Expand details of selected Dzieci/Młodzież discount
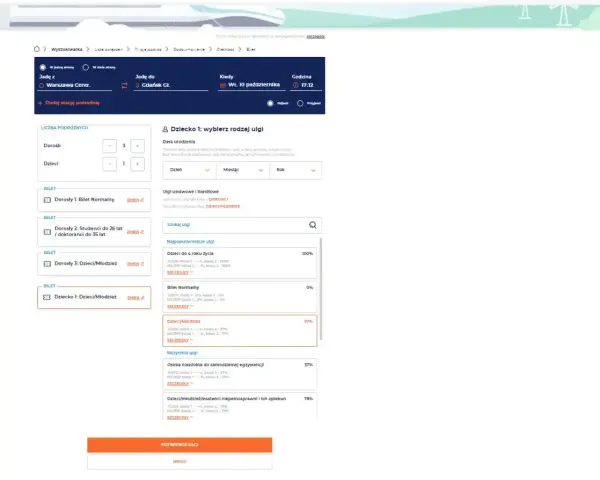Image resolution: width=600 pixels, height=480 pixels. (x=180, y=340)
